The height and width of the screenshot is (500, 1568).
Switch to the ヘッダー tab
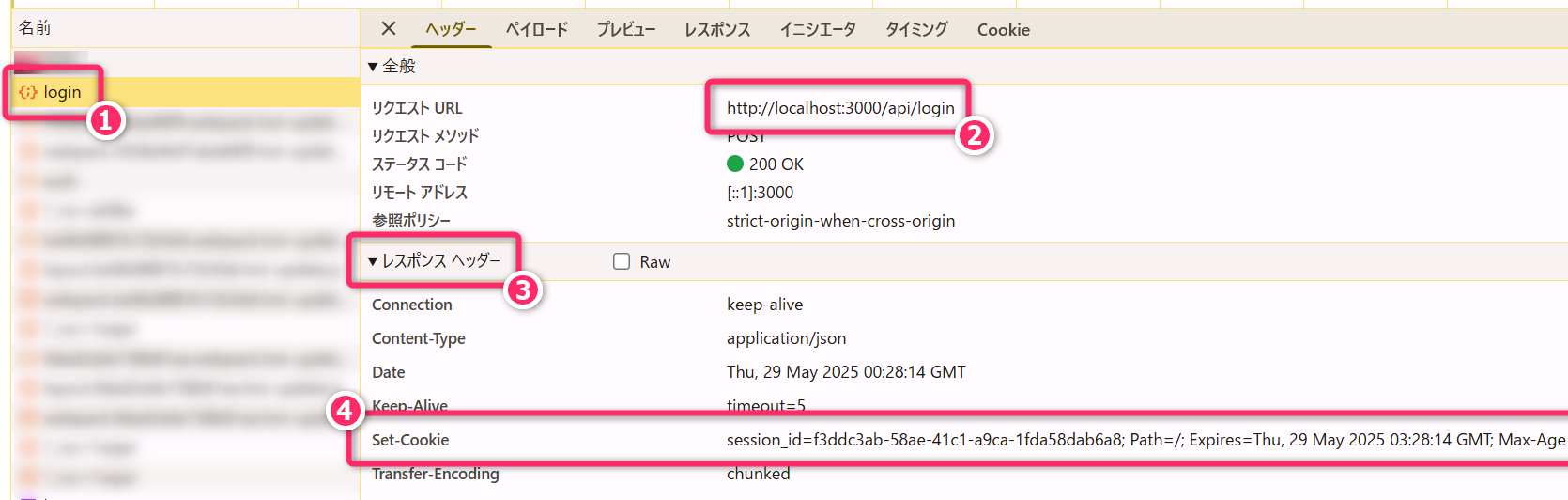451,29
